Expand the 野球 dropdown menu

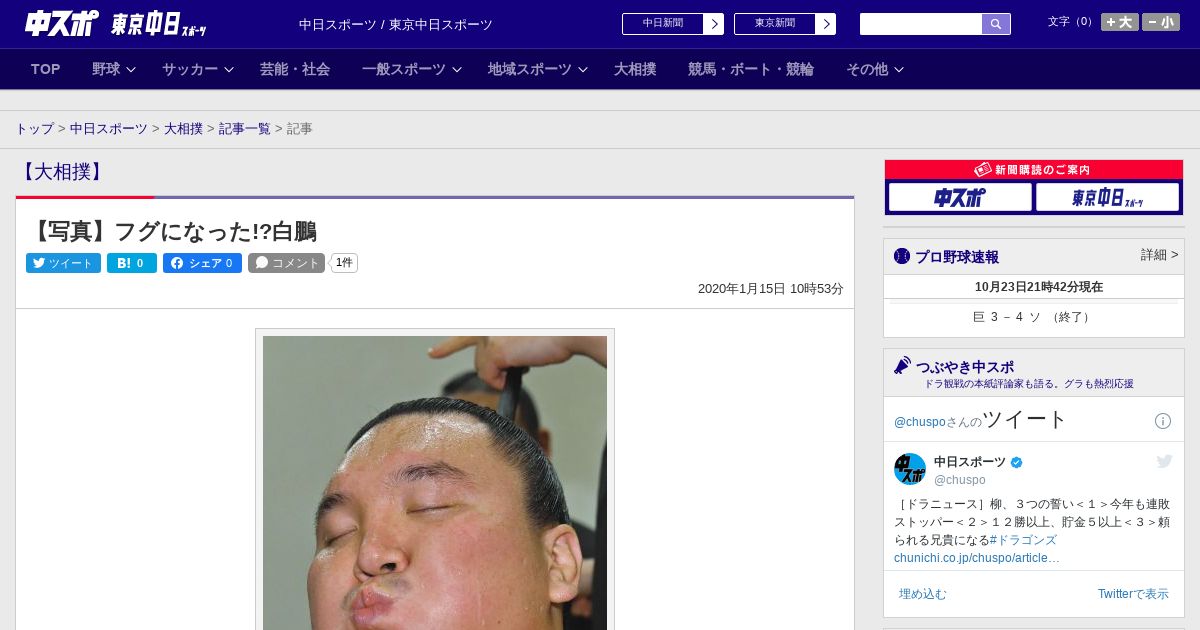pyautogui.click(x=113, y=69)
